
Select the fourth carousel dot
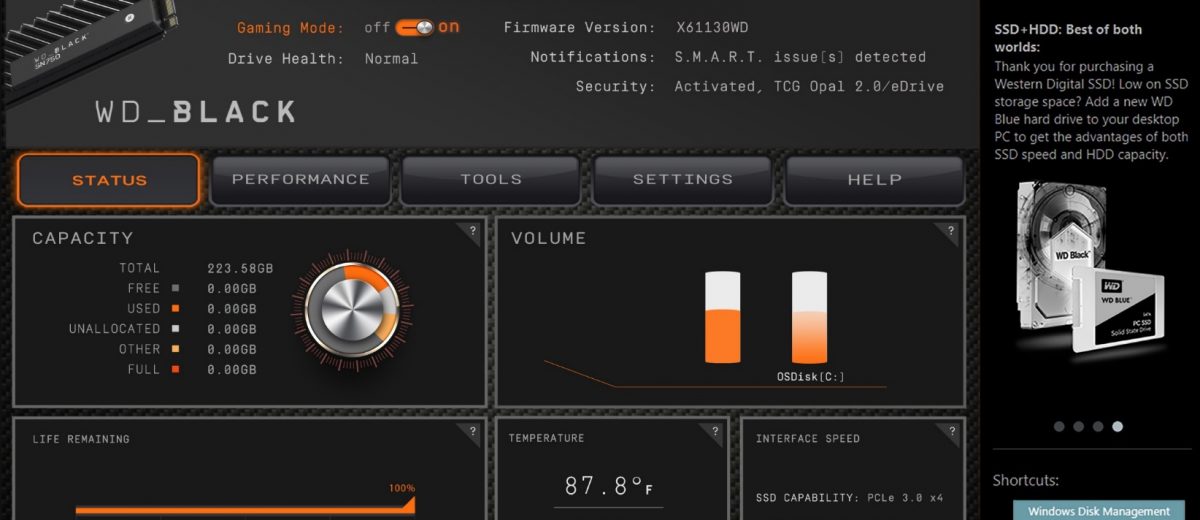(x=1117, y=426)
